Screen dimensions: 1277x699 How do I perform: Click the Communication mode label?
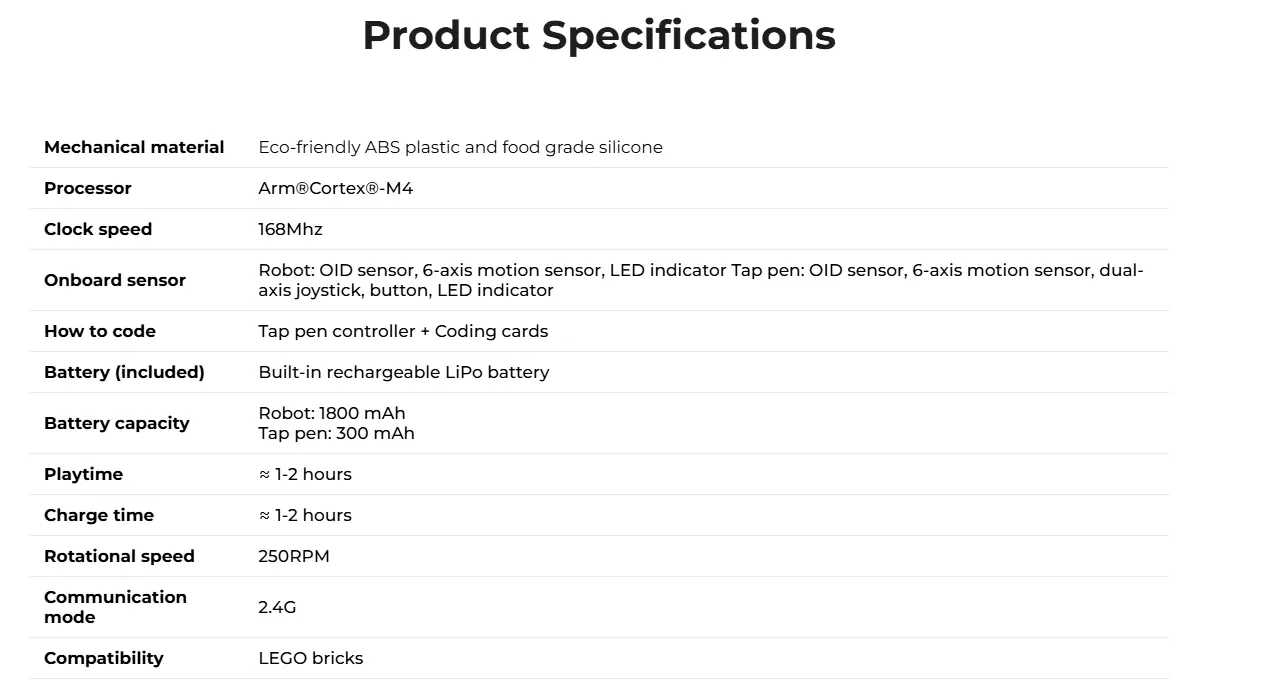point(115,607)
